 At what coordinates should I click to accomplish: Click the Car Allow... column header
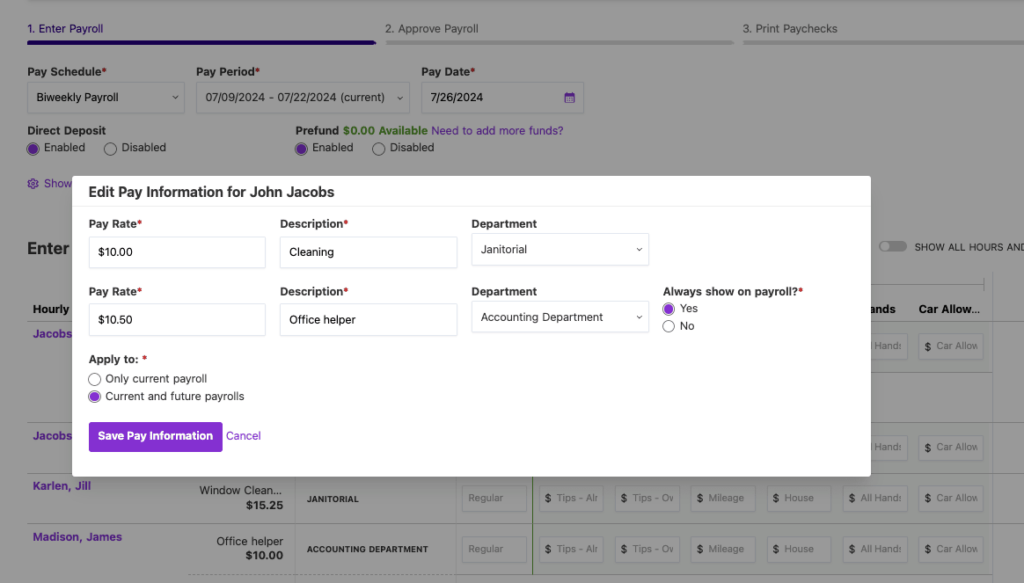[949, 309]
